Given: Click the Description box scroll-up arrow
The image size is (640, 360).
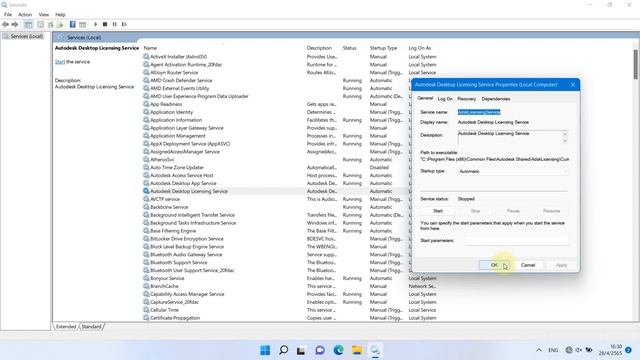Looking at the screenshot, I should [565, 133].
